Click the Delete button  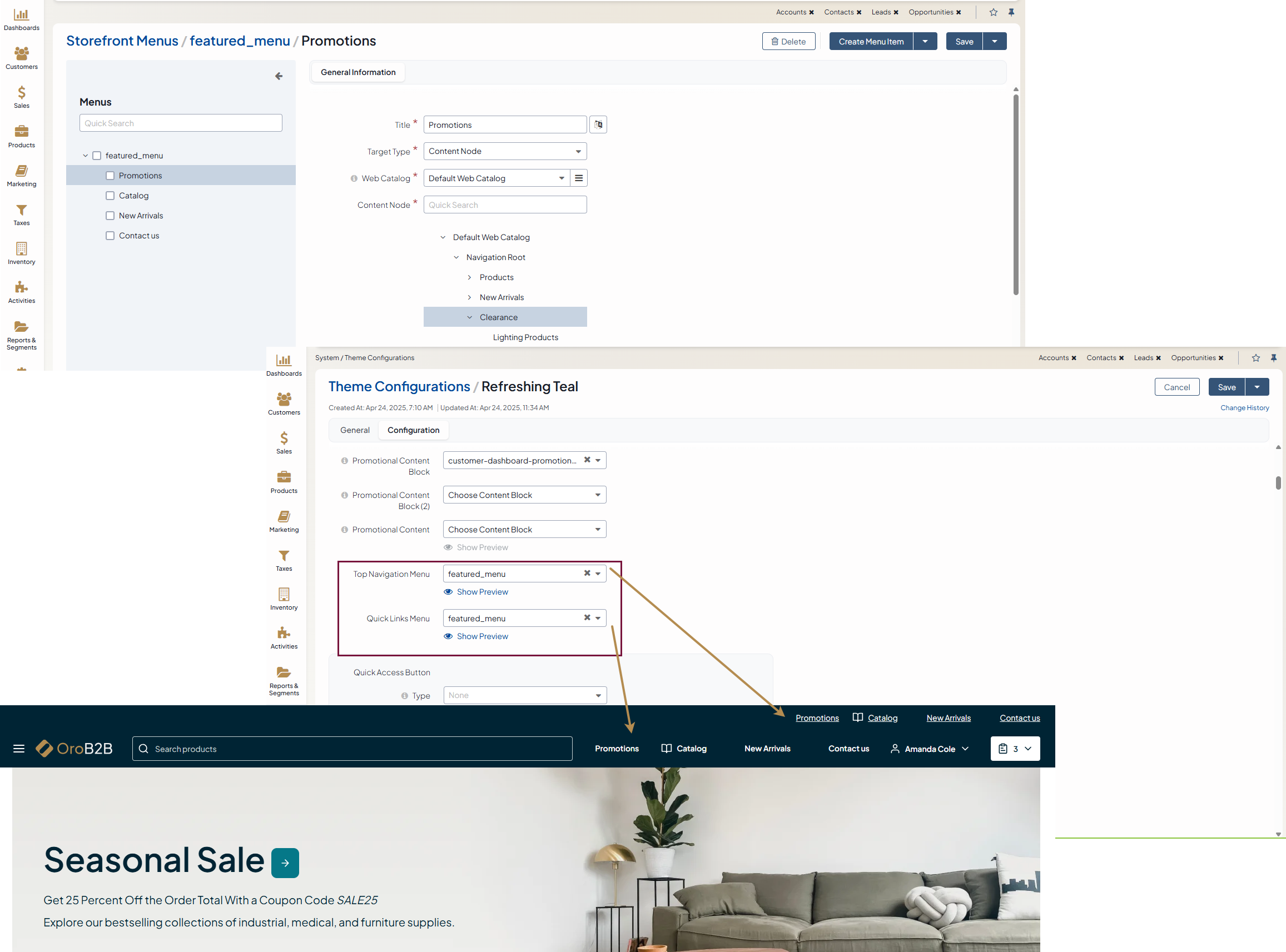tap(788, 42)
